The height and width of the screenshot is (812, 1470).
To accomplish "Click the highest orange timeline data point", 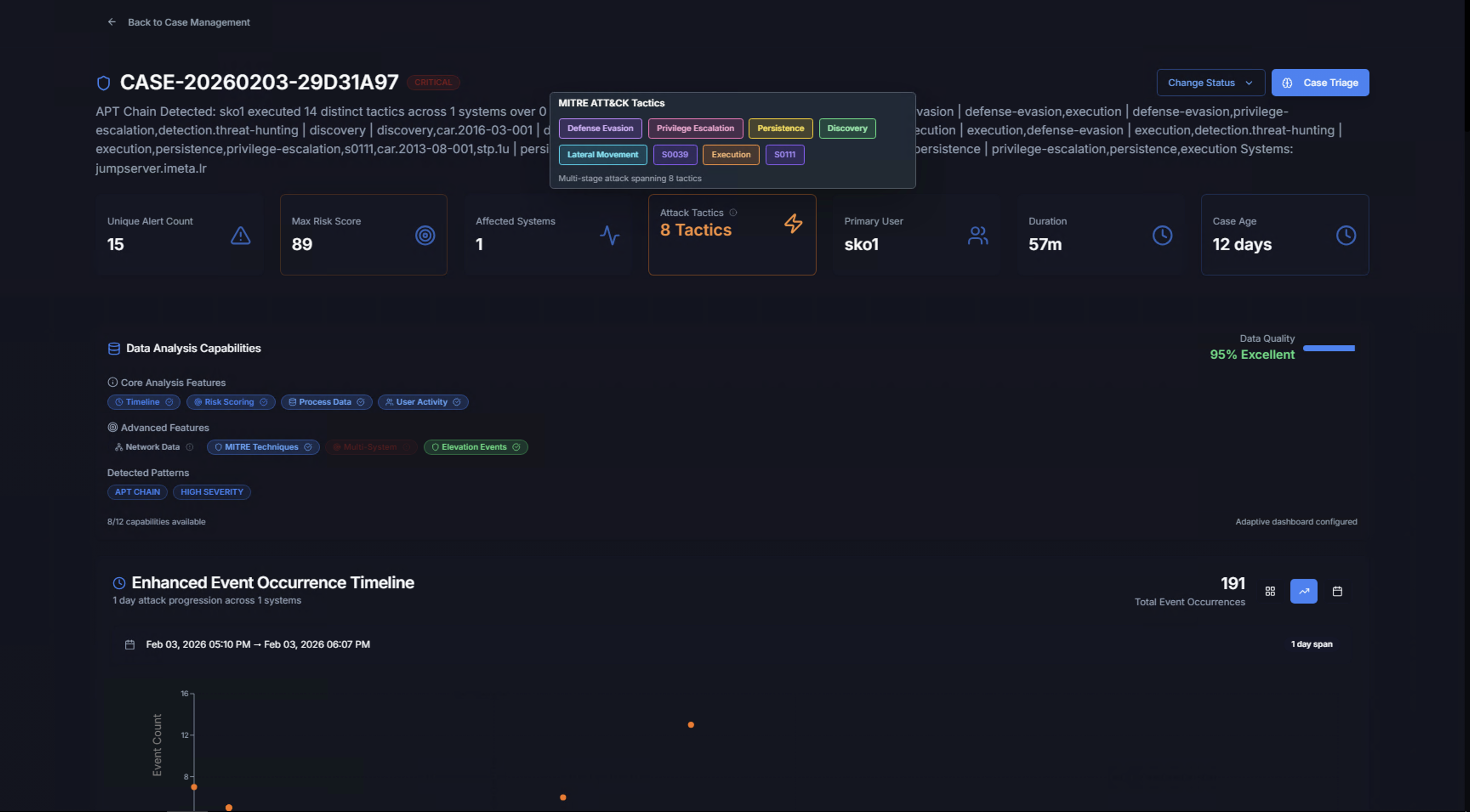I will [690, 725].
